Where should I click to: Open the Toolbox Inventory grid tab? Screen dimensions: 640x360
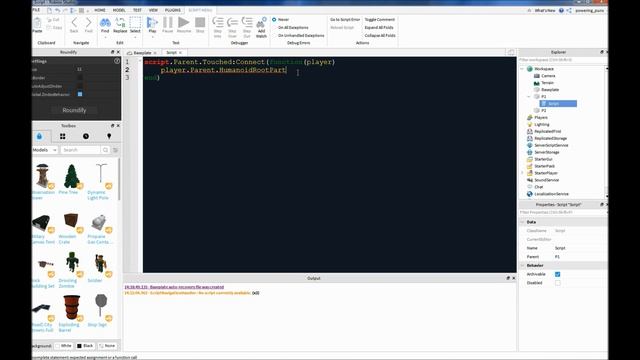click(x=62, y=136)
